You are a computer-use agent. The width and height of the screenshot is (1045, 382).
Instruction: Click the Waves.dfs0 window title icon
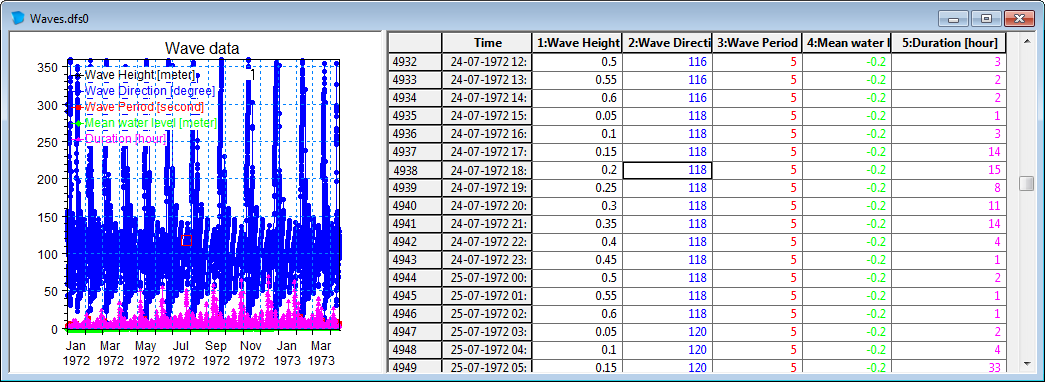(x=19, y=18)
